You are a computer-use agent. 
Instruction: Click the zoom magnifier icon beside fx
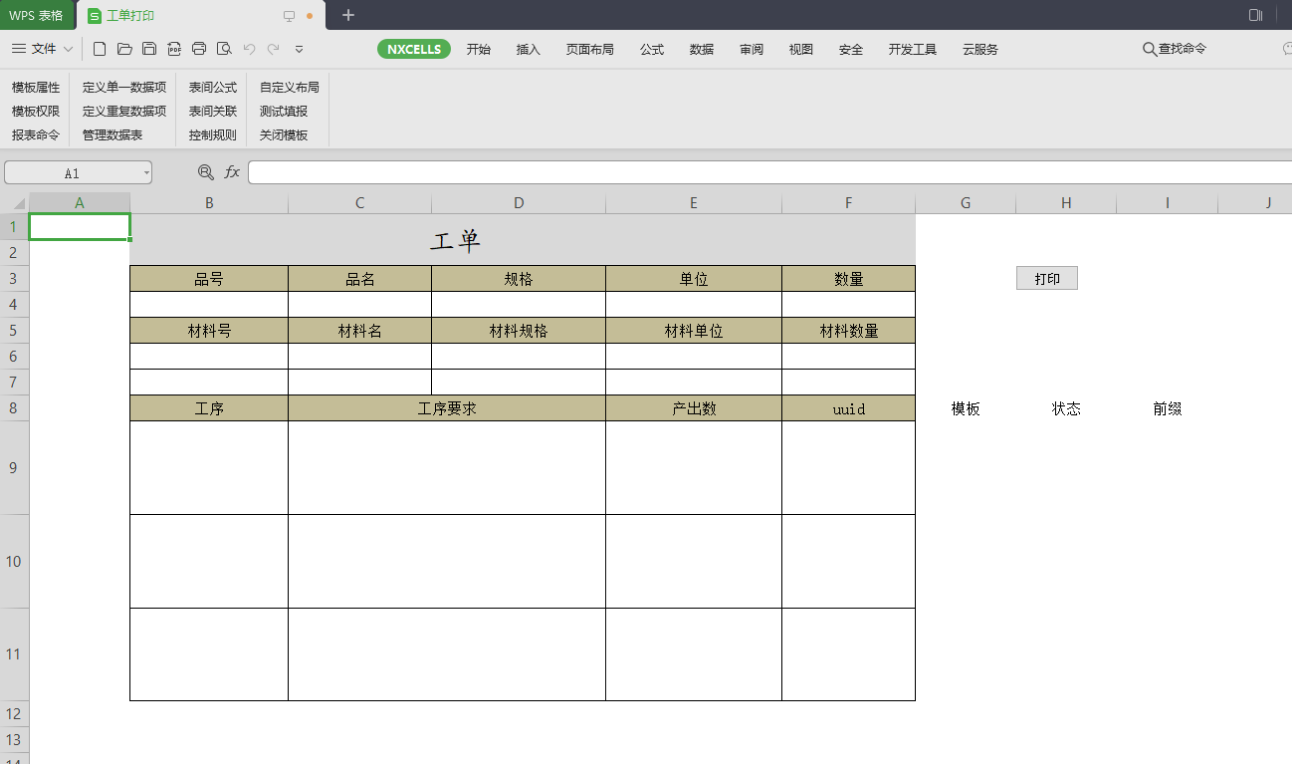(206, 172)
